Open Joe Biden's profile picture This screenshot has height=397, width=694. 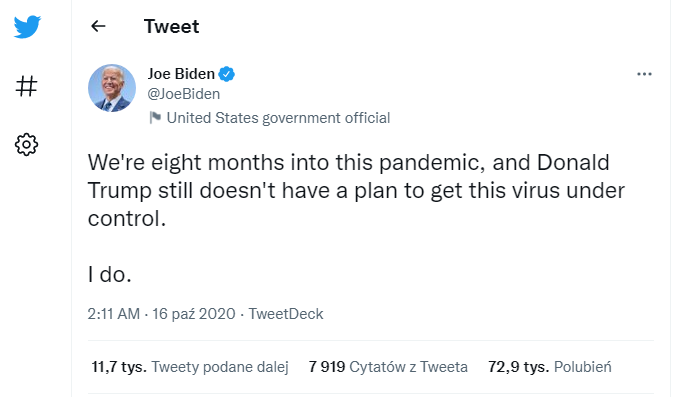[x=112, y=88]
